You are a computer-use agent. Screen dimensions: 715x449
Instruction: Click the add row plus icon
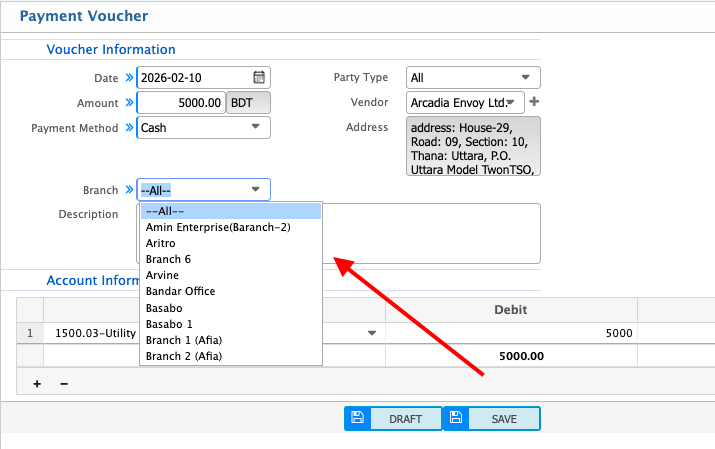click(37, 383)
